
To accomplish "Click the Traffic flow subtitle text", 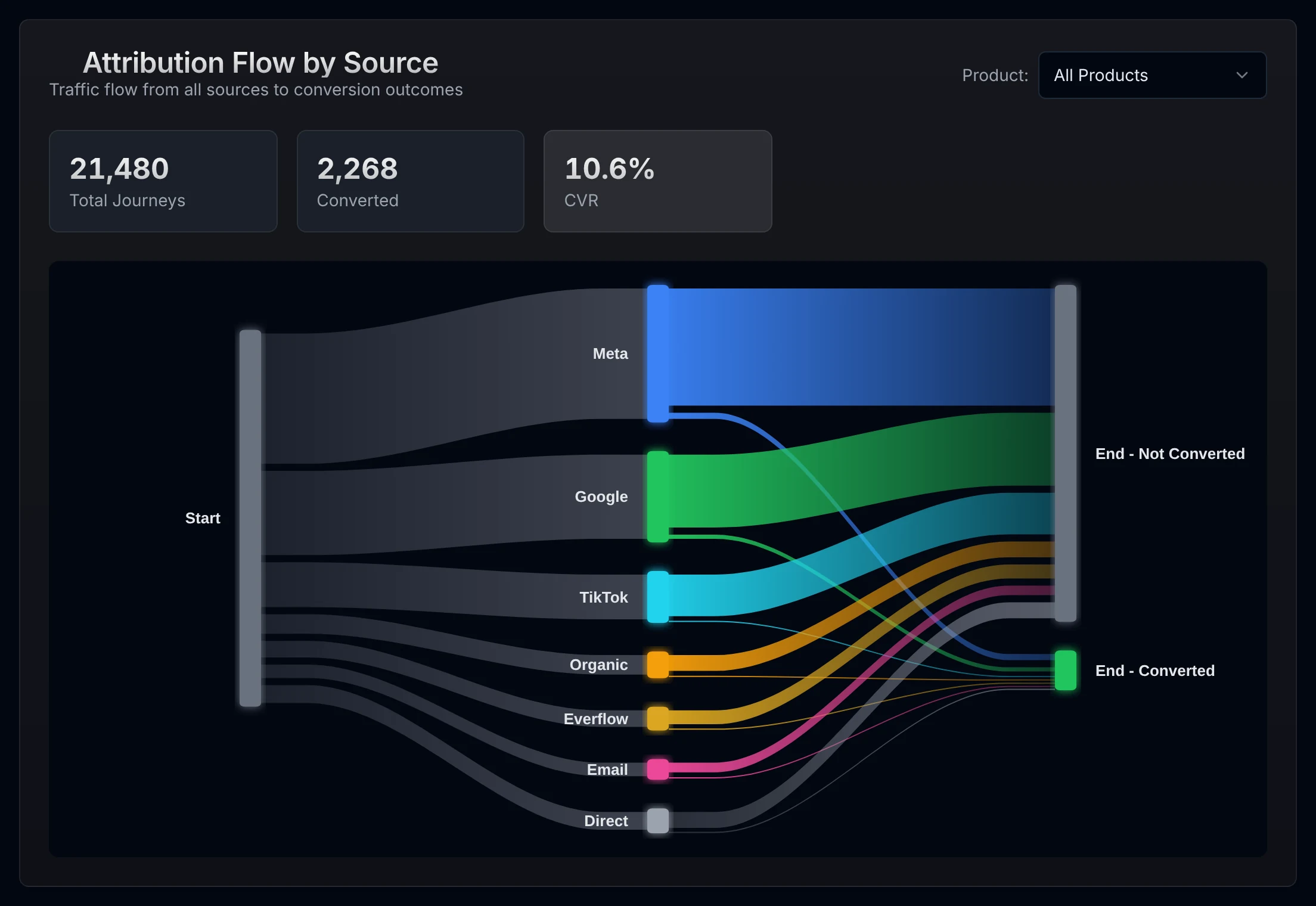I will point(256,89).
